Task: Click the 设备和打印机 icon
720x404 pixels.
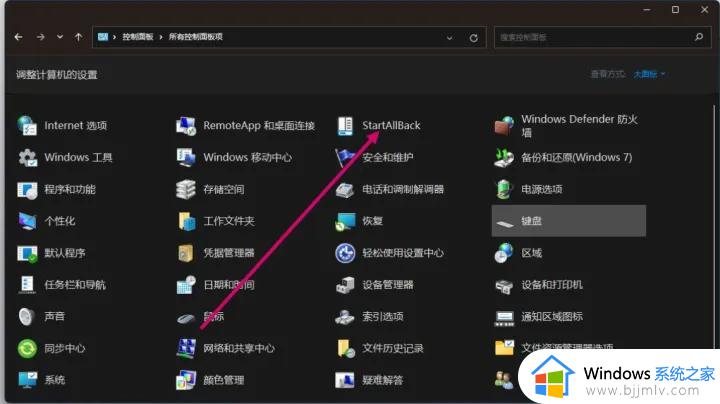Action: coord(504,285)
